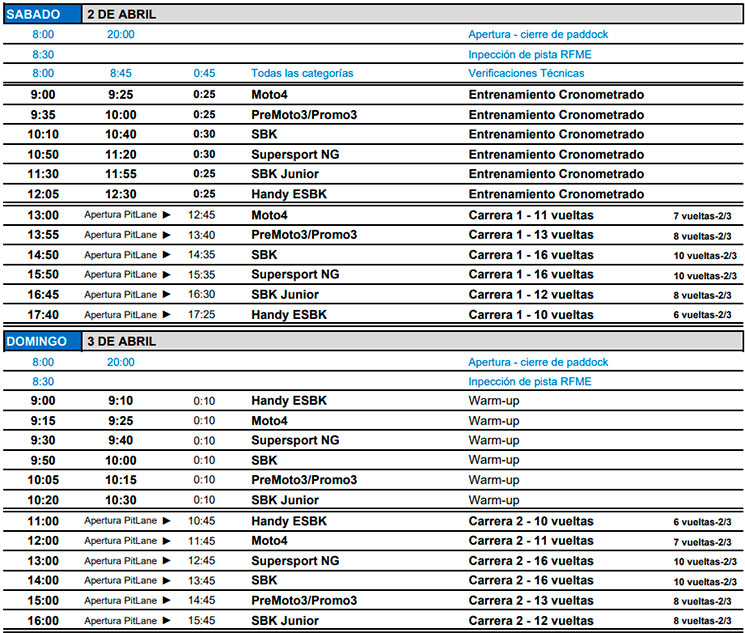Click 'Inpección de pista RFME' under DOMINGO
The height and width of the screenshot is (633, 745).
click(x=530, y=382)
